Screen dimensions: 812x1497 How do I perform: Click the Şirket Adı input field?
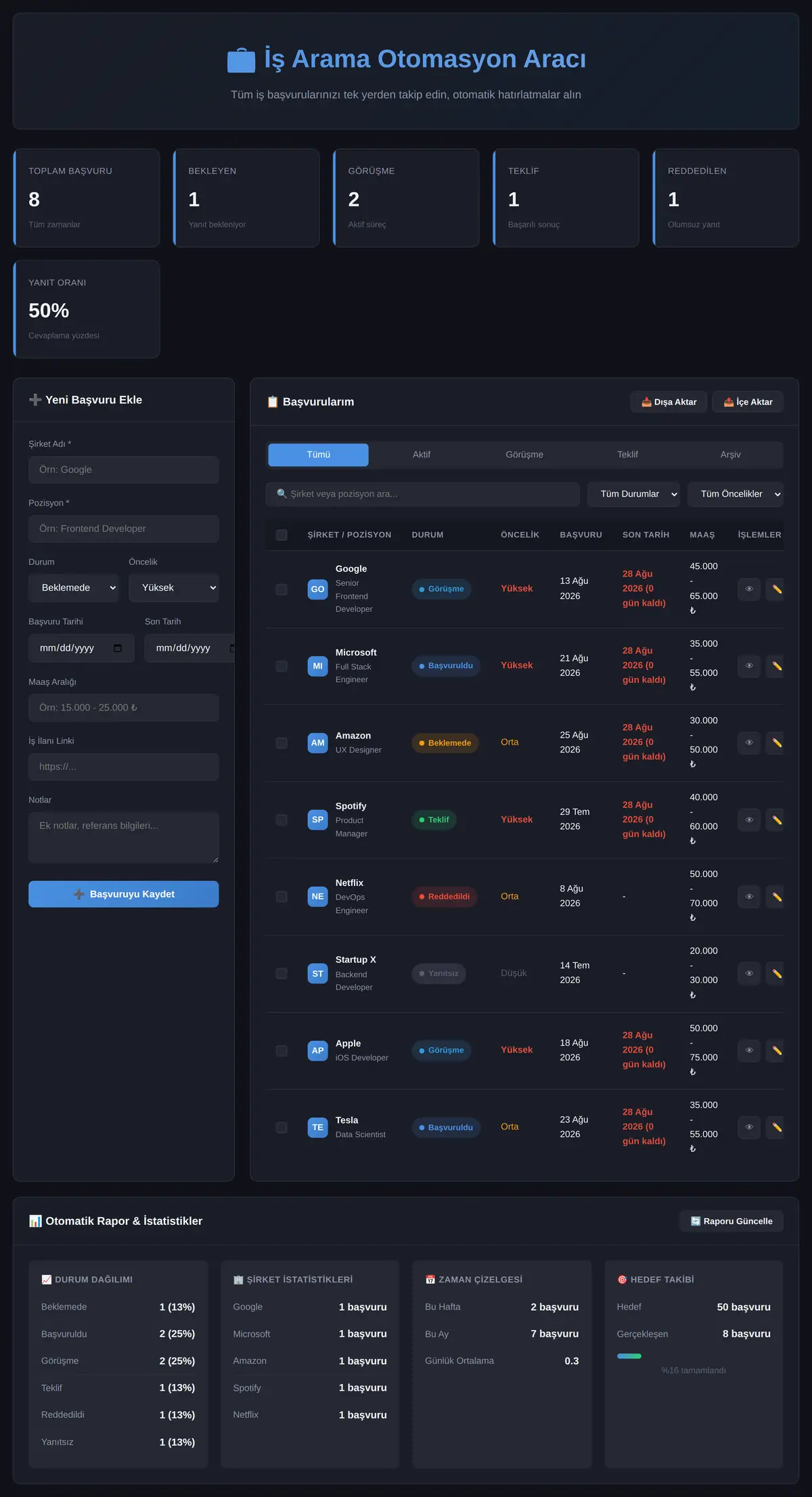124,470
